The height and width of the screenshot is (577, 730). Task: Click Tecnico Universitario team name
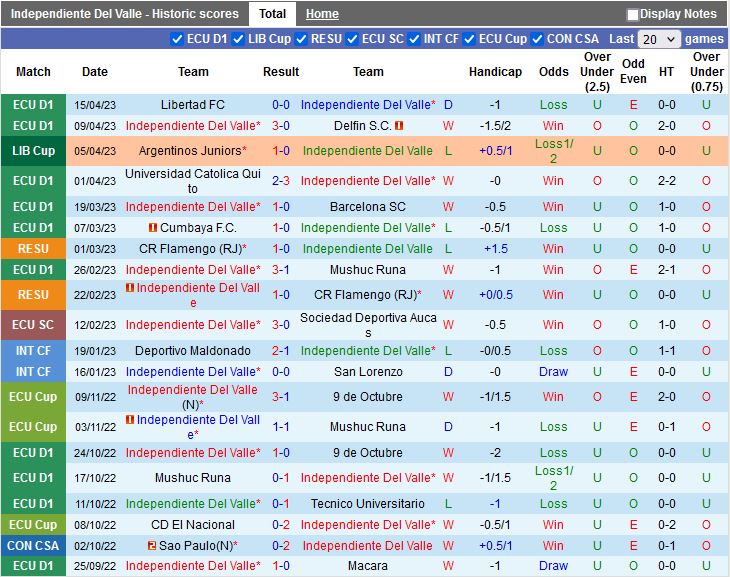click(368, 503)
